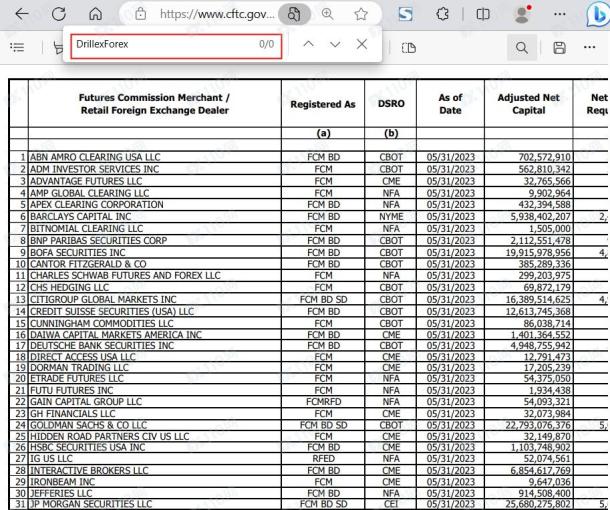The image size is (610, 510).
Task: Open the browser home page
Action: click(x=95, y=14)
